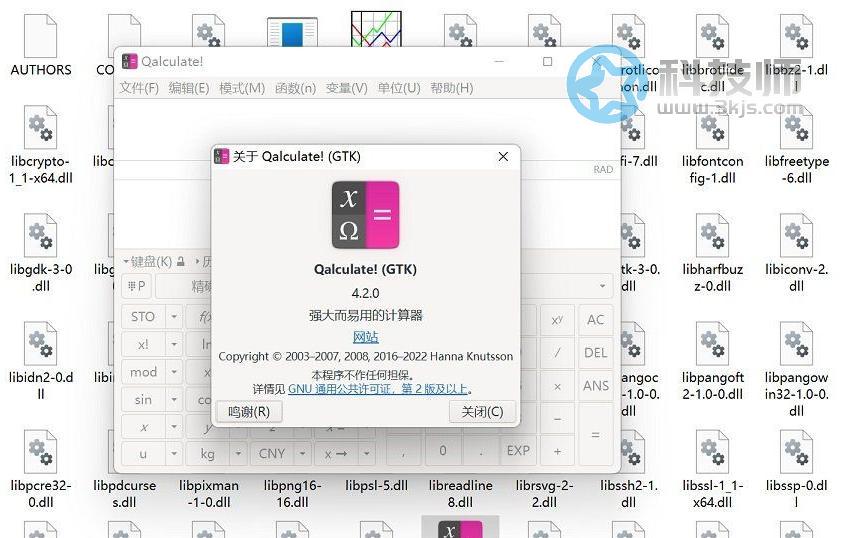Click the x→ conversion key
842x538 pixels.
(x=336, y=454)
